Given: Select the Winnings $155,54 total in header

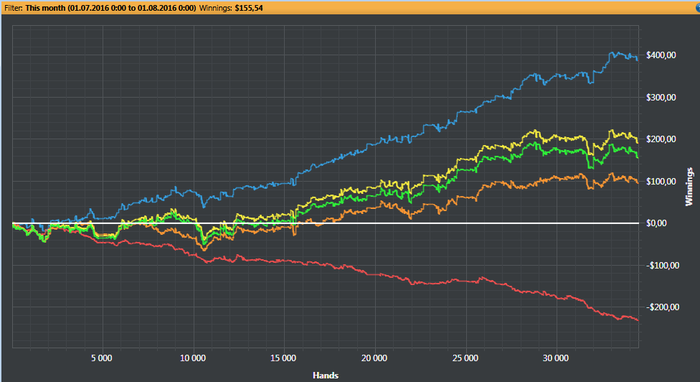Looking at the screenshot, I should 231,8.
